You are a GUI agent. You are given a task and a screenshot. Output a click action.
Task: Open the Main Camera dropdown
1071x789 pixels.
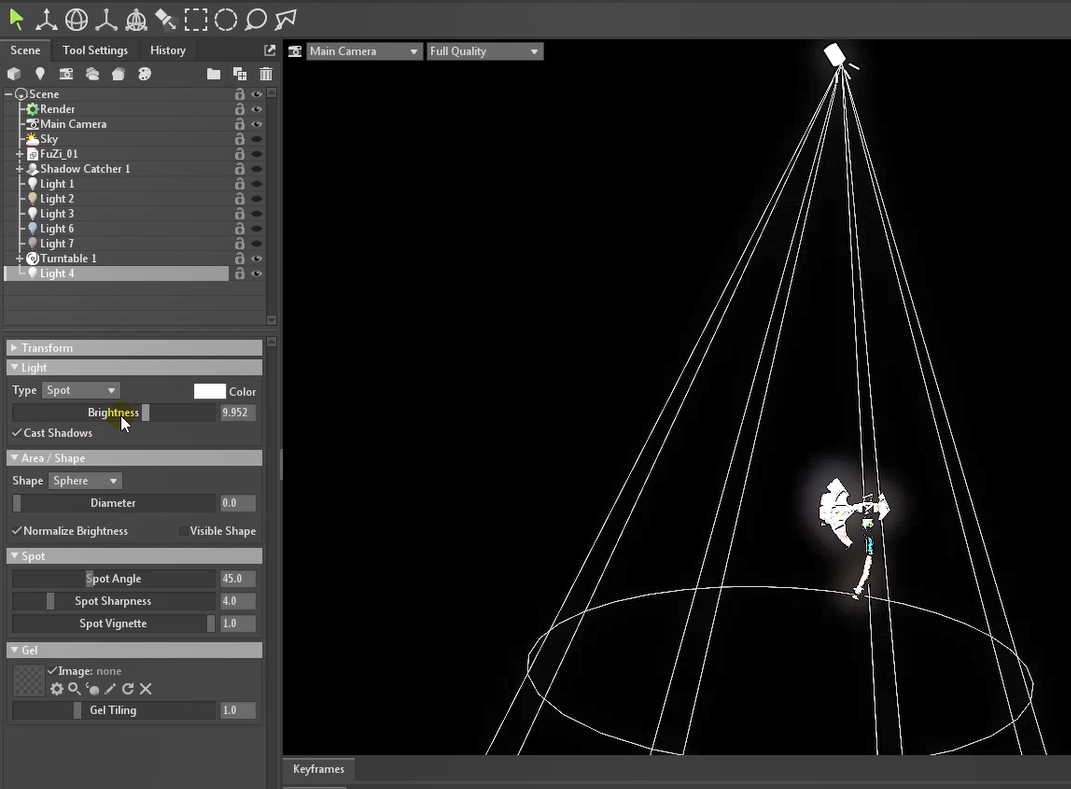click(x=364, y=51)
